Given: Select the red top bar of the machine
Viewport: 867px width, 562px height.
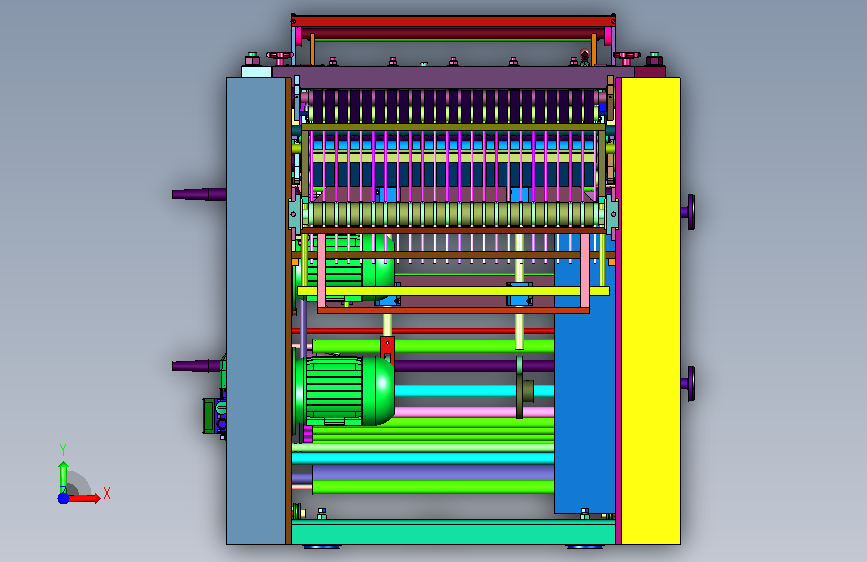Looking at the screenshot, I should 453,22.
